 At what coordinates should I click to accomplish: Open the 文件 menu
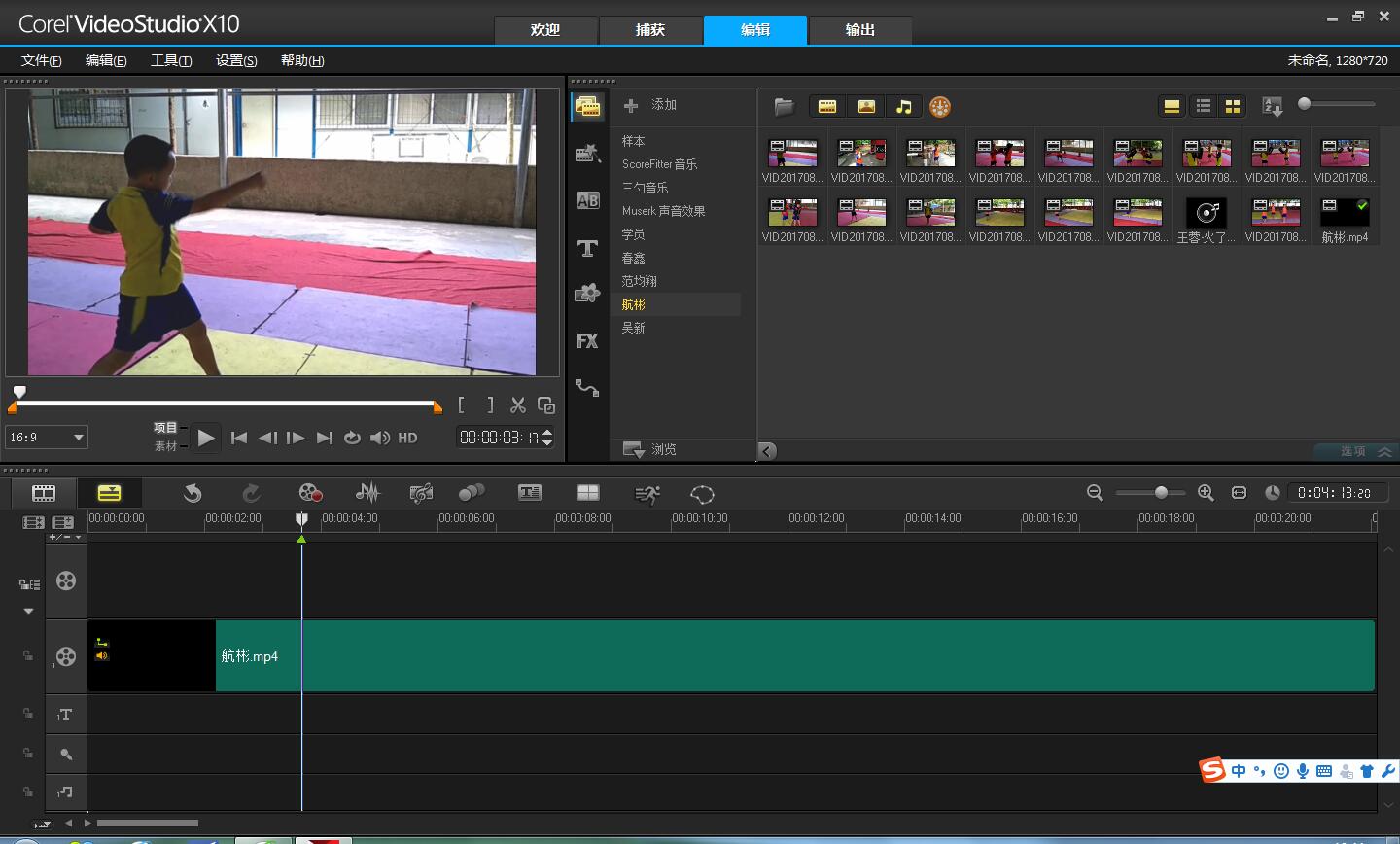[x=42, y=60]
